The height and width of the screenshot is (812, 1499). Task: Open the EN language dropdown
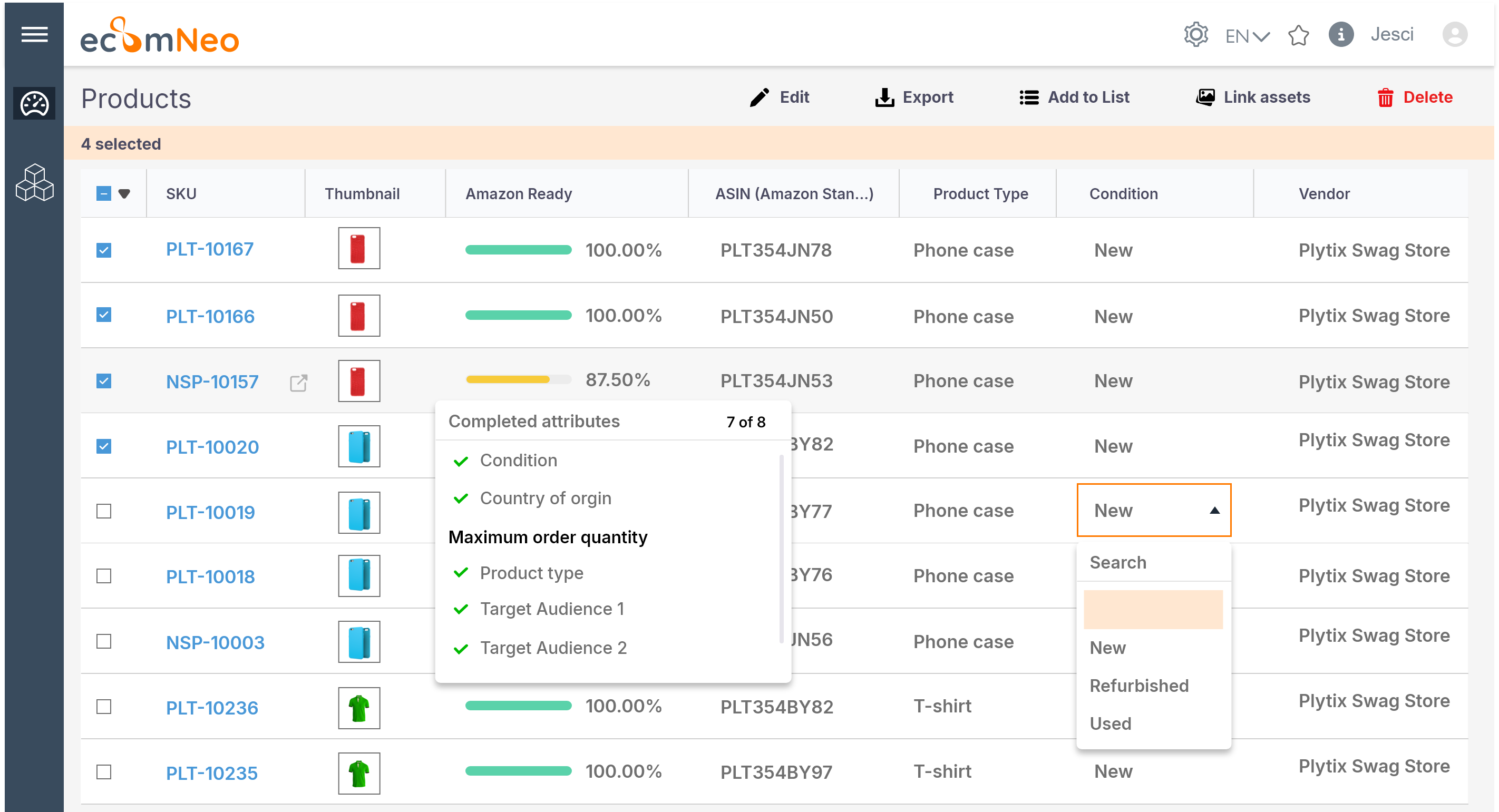click(1247, 35)
